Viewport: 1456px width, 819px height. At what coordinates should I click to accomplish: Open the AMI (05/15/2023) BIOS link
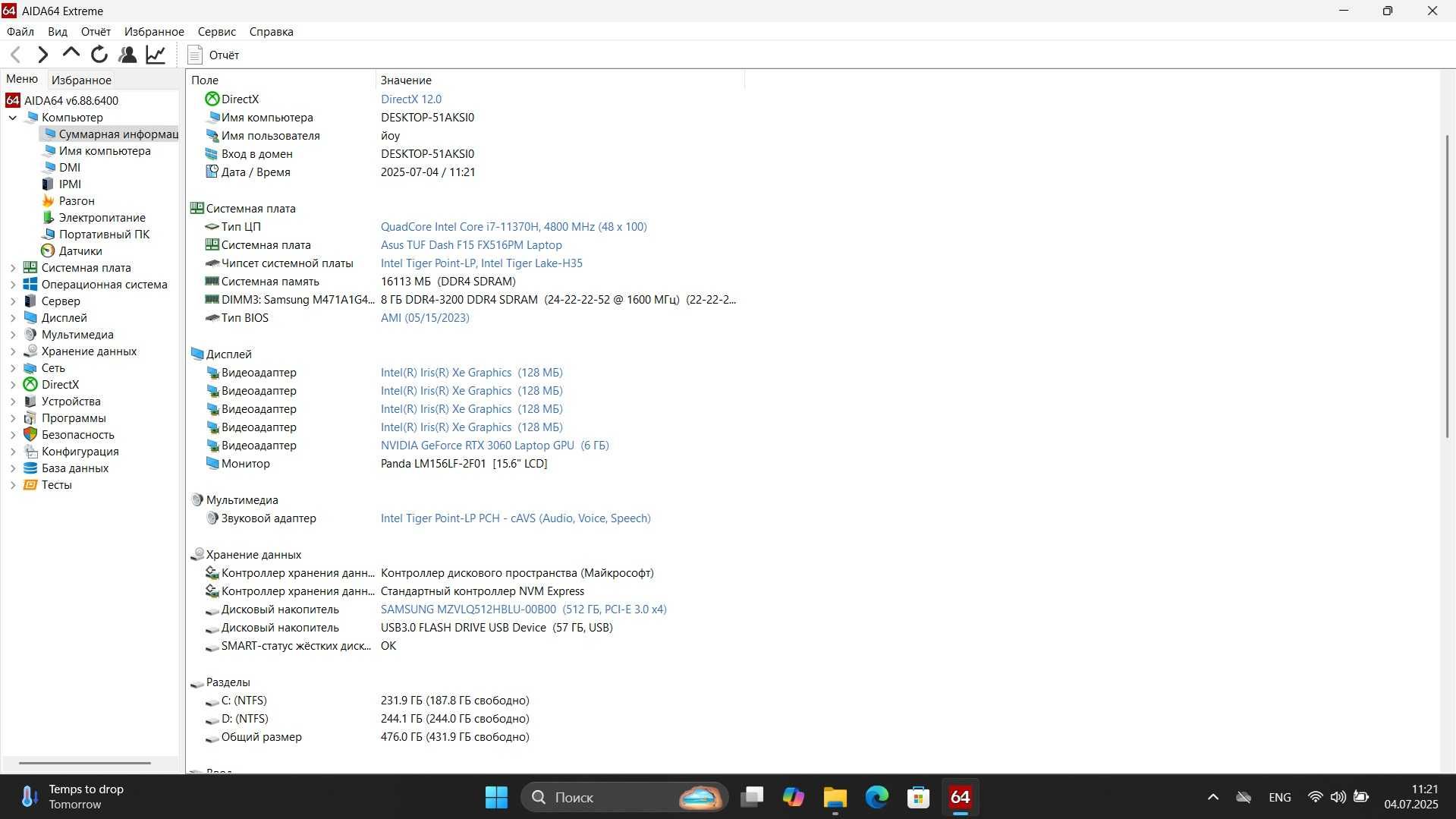[x=425, y=318]
